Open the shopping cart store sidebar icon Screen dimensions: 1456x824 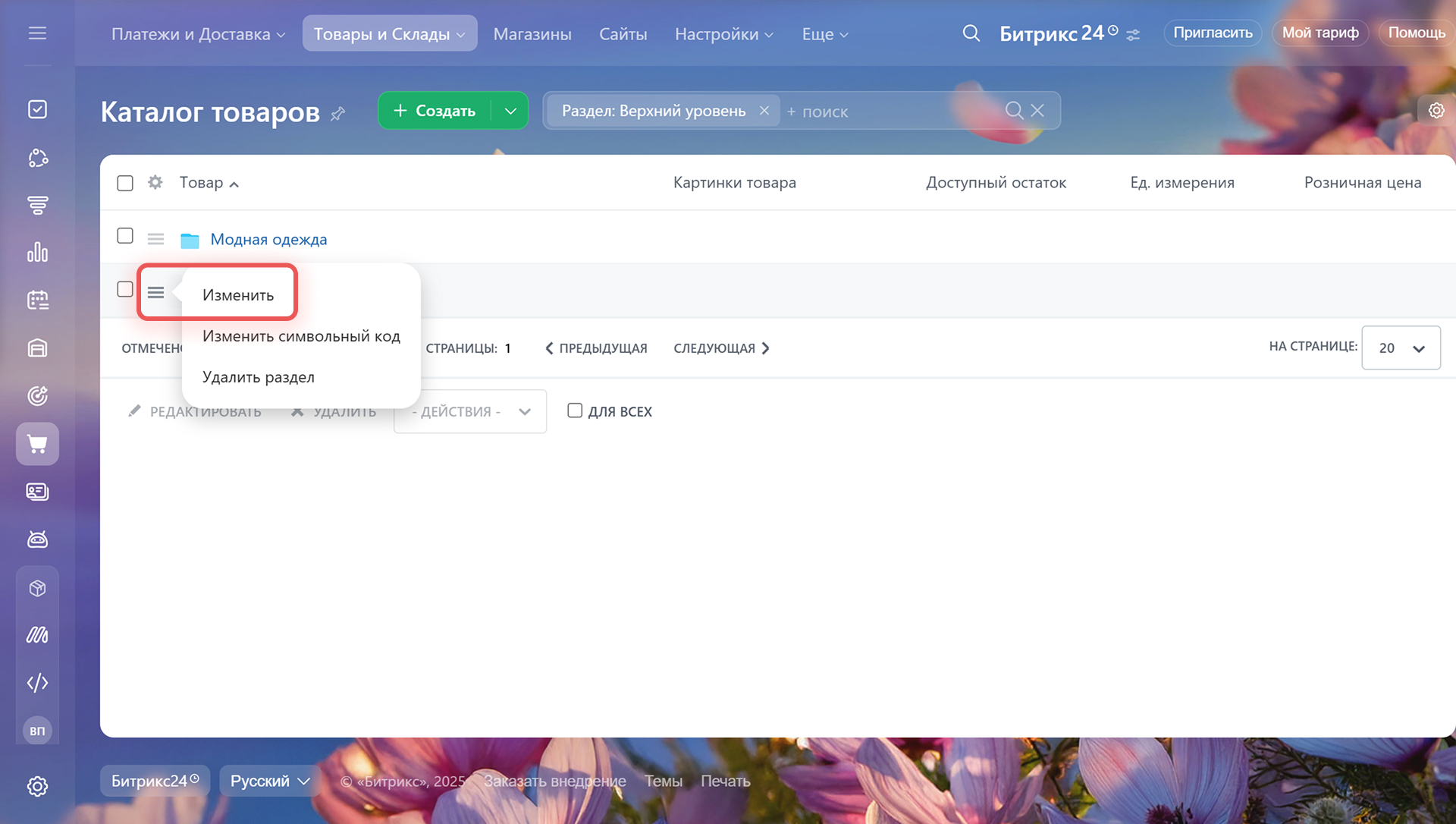[x=37, y=444]
